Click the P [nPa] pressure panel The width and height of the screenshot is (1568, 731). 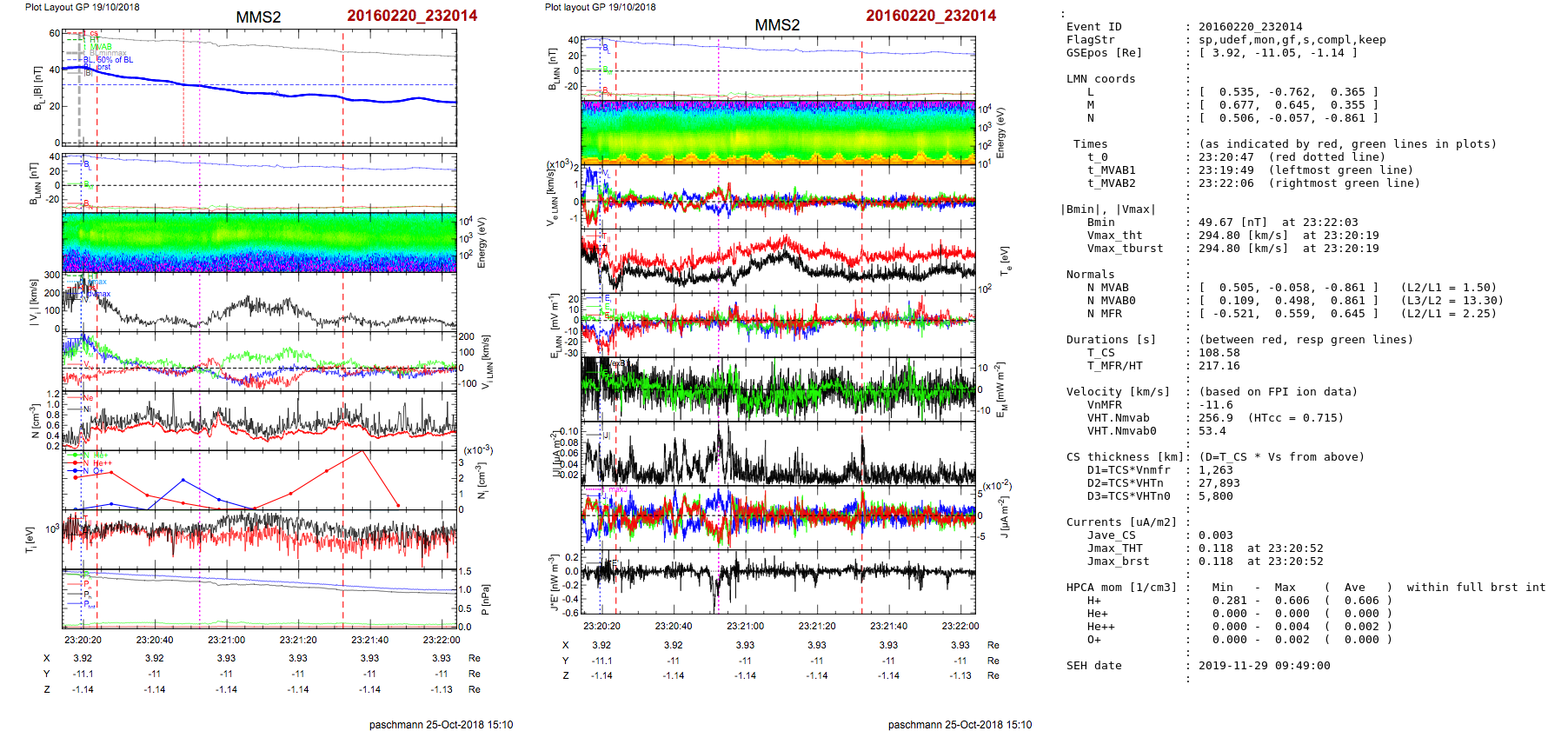pos(259,598)
